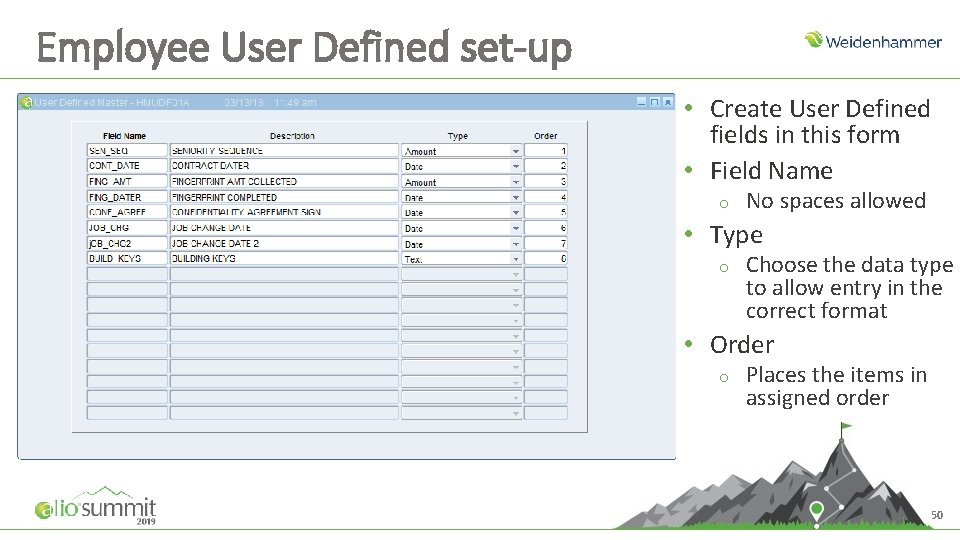Open Type dropdown for CONT_DATE row
Image resolution: width=960 pixels, height=540 pixels.
(x=516, y=166)
